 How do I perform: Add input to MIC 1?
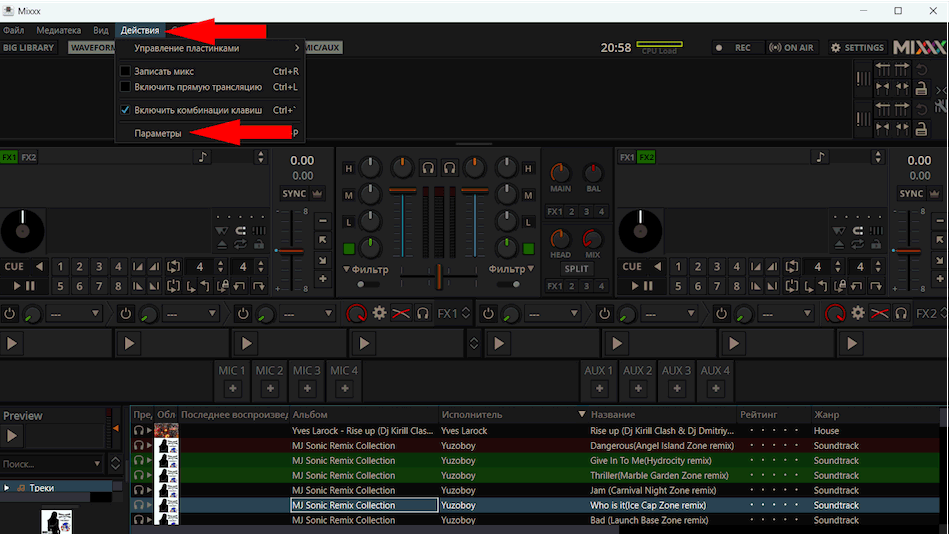[x=233, y=389]
